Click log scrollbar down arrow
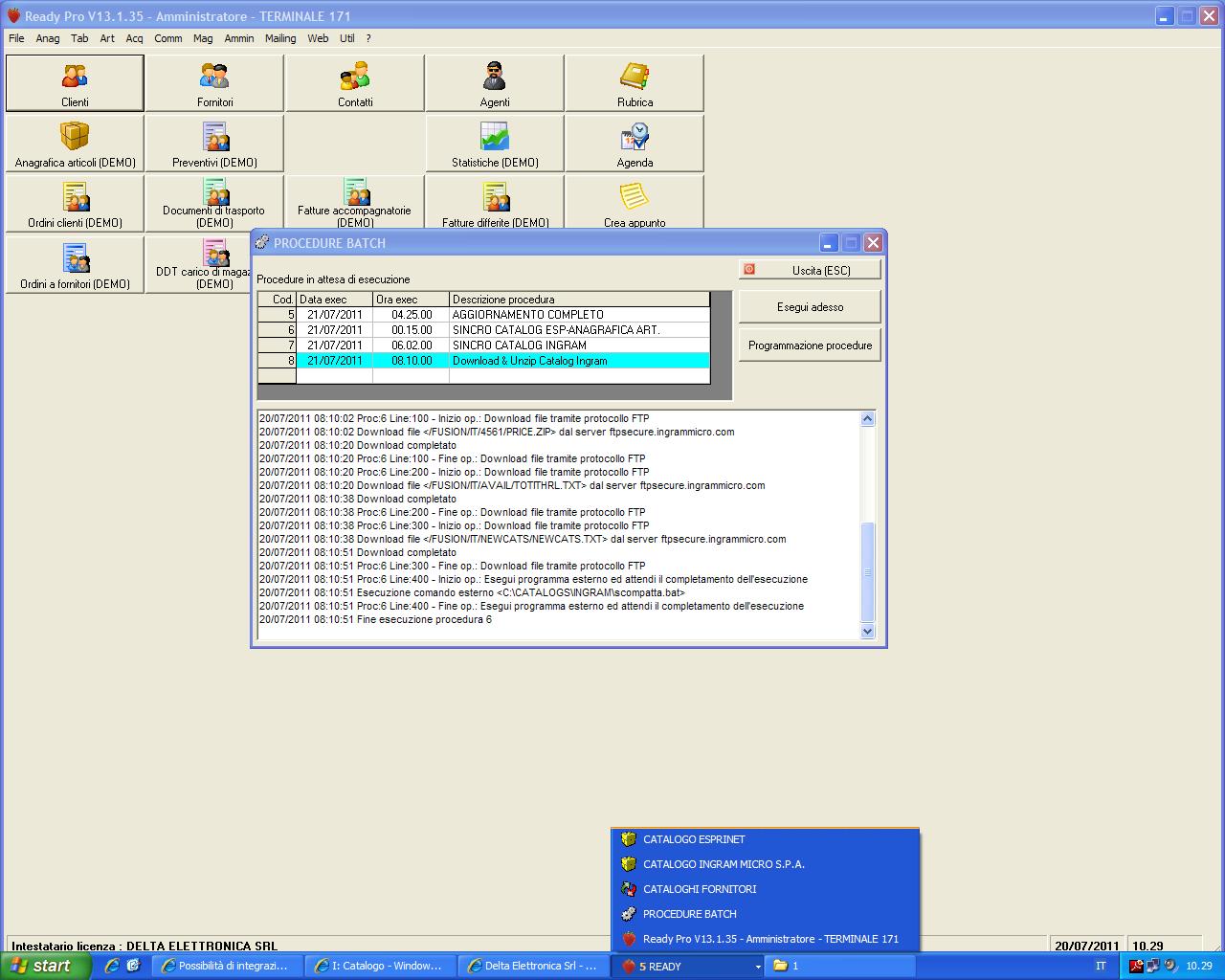The width and height of the screenshot is (1225, 980). pyautogui.click(x=868, y=631)
